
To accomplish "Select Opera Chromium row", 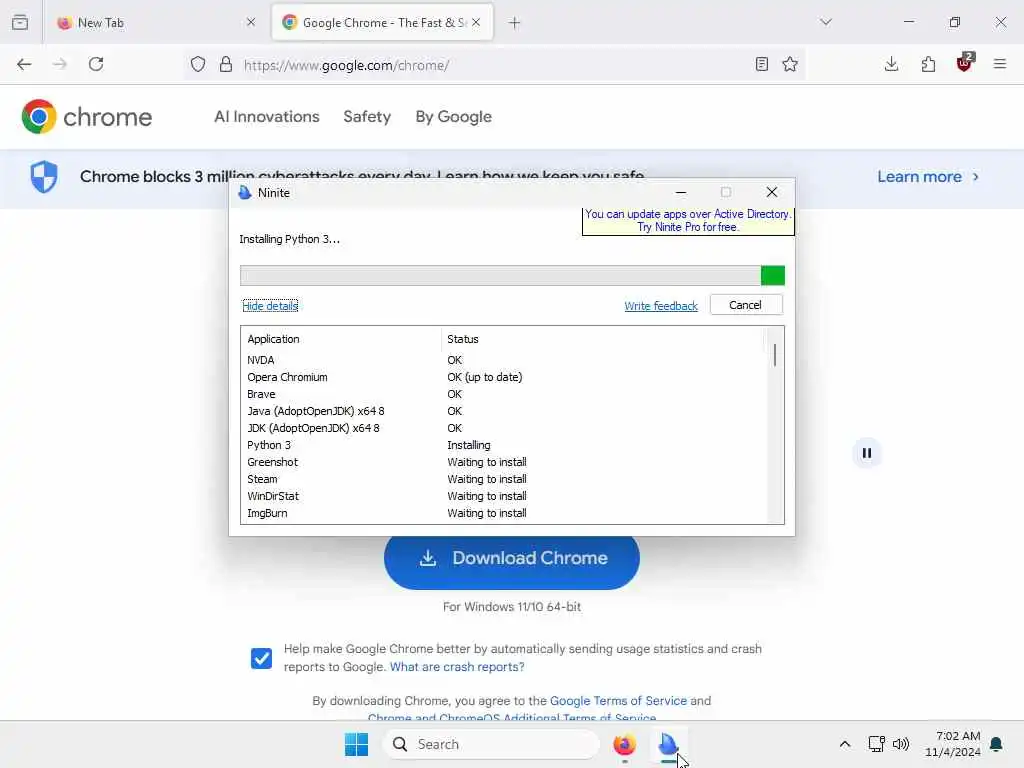I will click(504, 377).
